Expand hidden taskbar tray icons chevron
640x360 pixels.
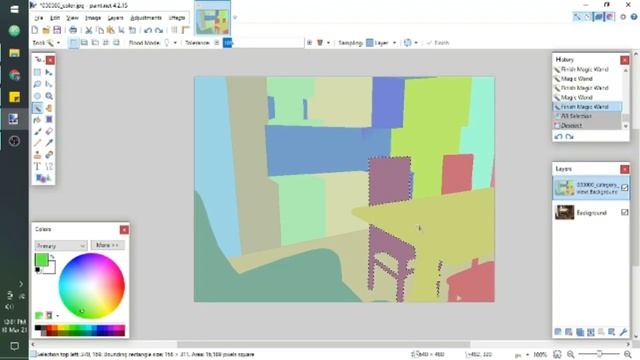[21, 284]
